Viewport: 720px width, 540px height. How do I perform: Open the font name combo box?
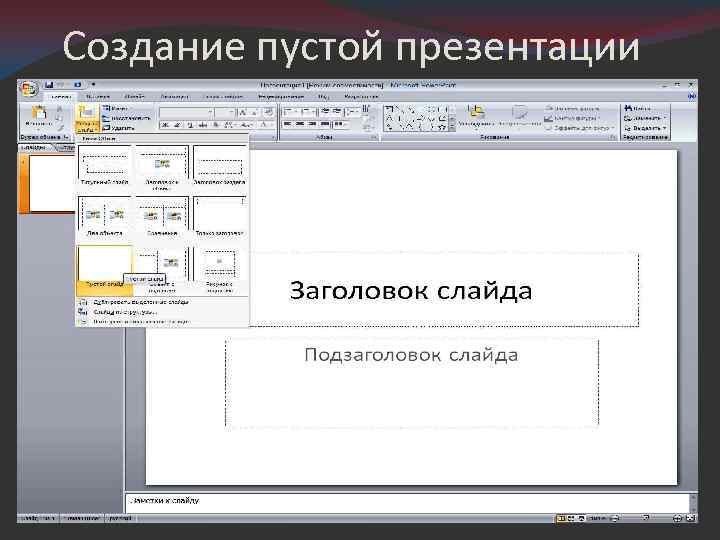coord(186,112)
